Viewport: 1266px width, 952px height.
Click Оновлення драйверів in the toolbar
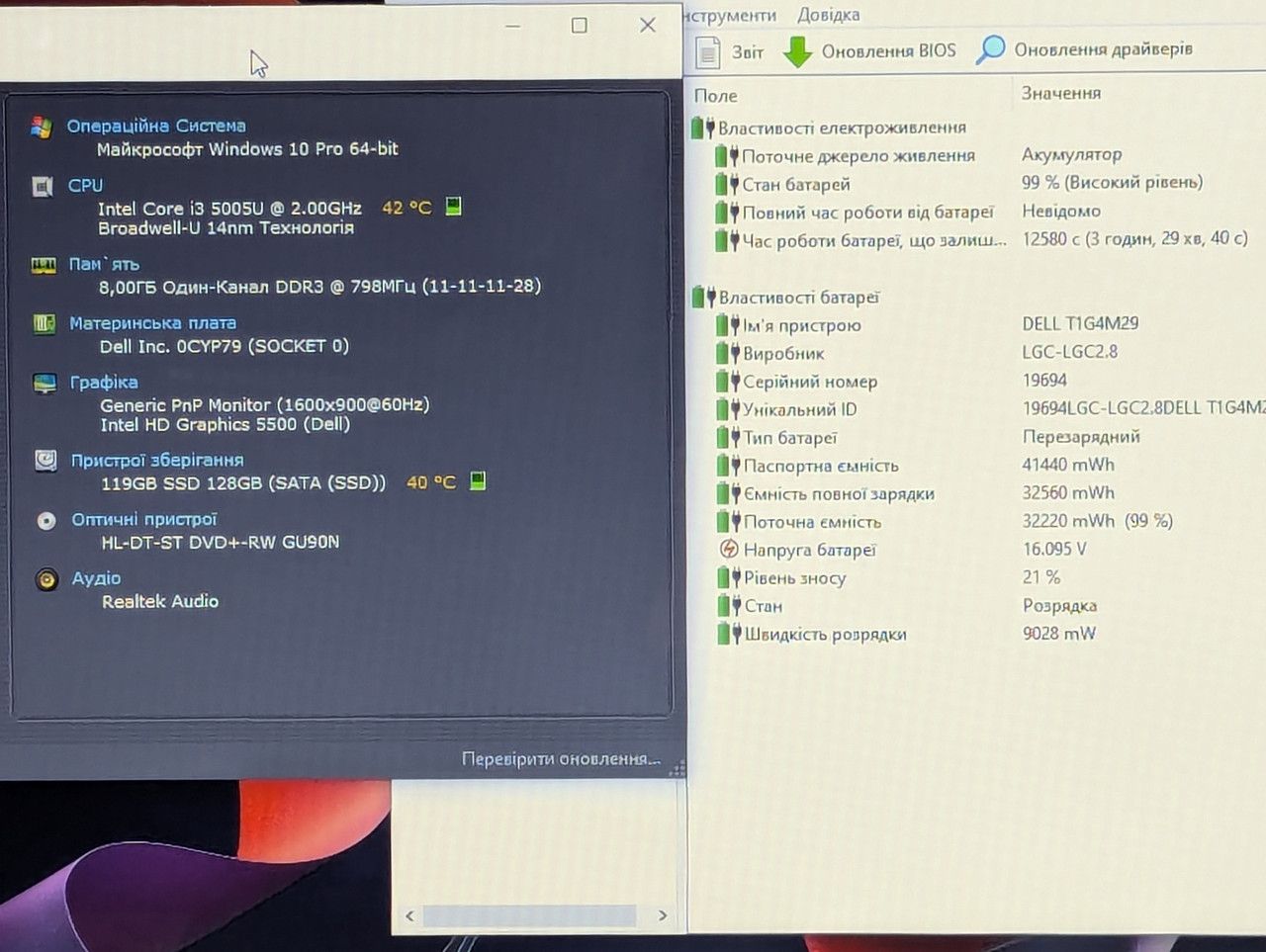[x=1084, y=49]
